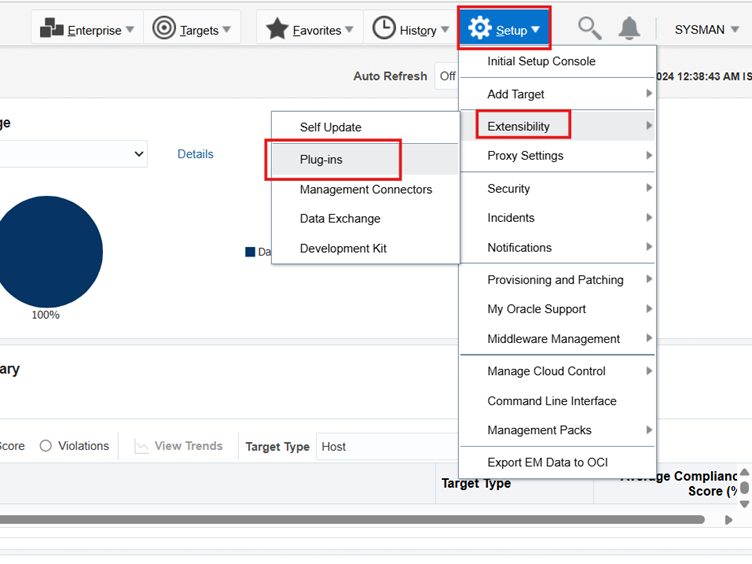Expand the SYSMAN user dropdown
The width and height of the screenshot is (752, 564).
tap(706, 30)
